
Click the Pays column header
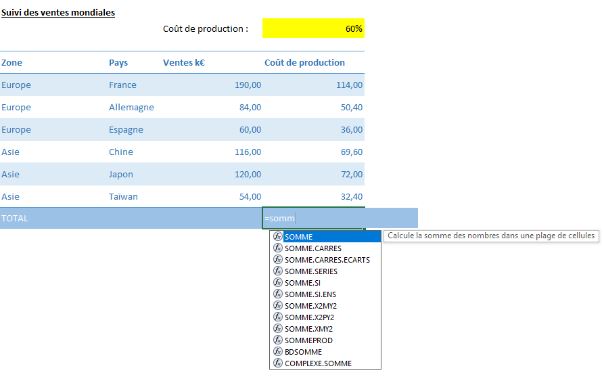click(118, 63)
